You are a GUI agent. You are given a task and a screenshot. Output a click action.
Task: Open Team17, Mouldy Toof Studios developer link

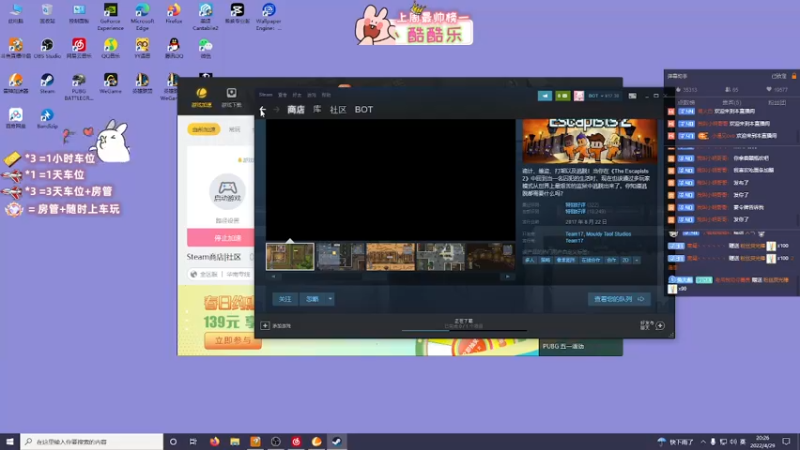[x=598, y=234]
